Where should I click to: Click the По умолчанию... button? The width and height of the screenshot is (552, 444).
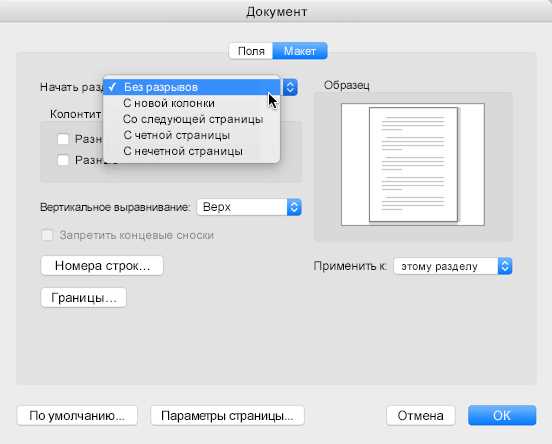pos(77,416)
